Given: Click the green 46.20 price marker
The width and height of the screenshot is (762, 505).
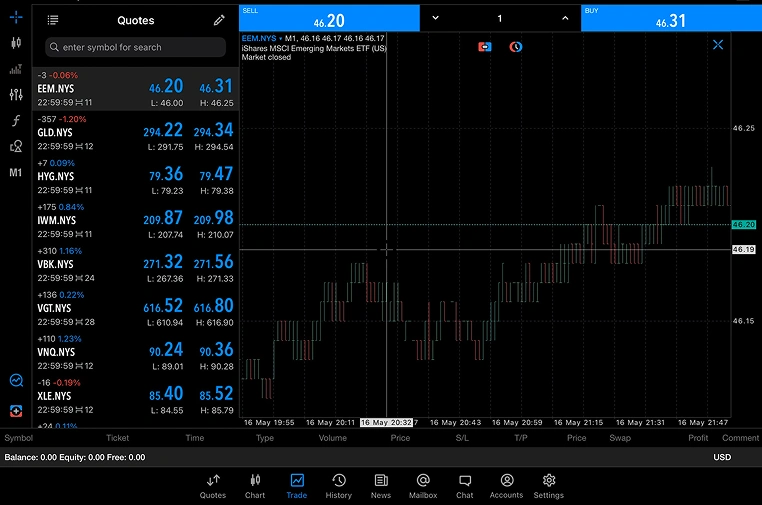Looking at the screenshot, I should (x=744, y=225).
